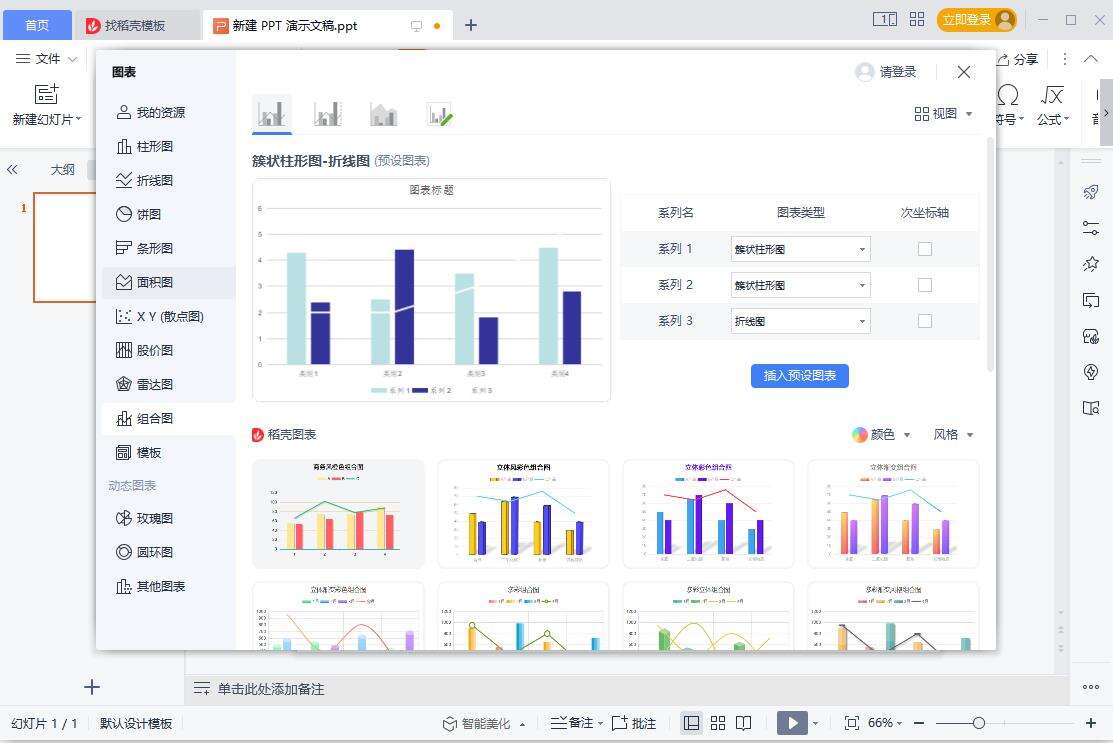
Task: Start slideshow with the play button
Action: point(791,723)
